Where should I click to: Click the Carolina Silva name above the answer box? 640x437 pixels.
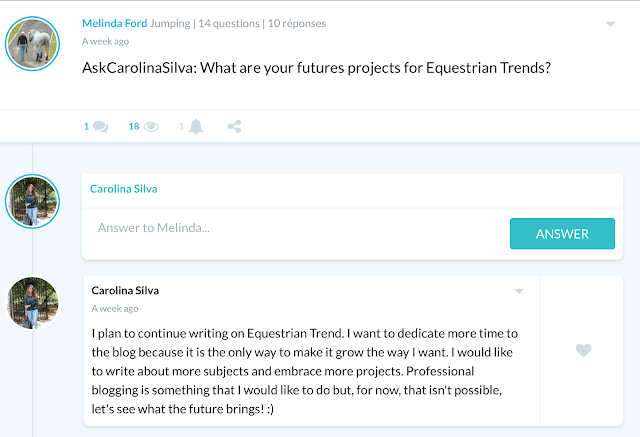(124, 188)
